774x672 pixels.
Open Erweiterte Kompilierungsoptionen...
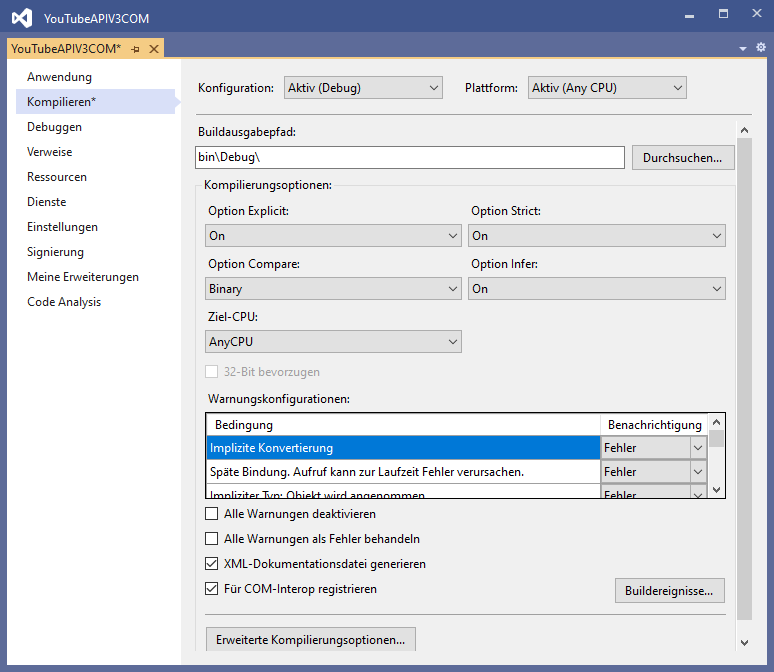pyautogui.click(x=310, y=639)
